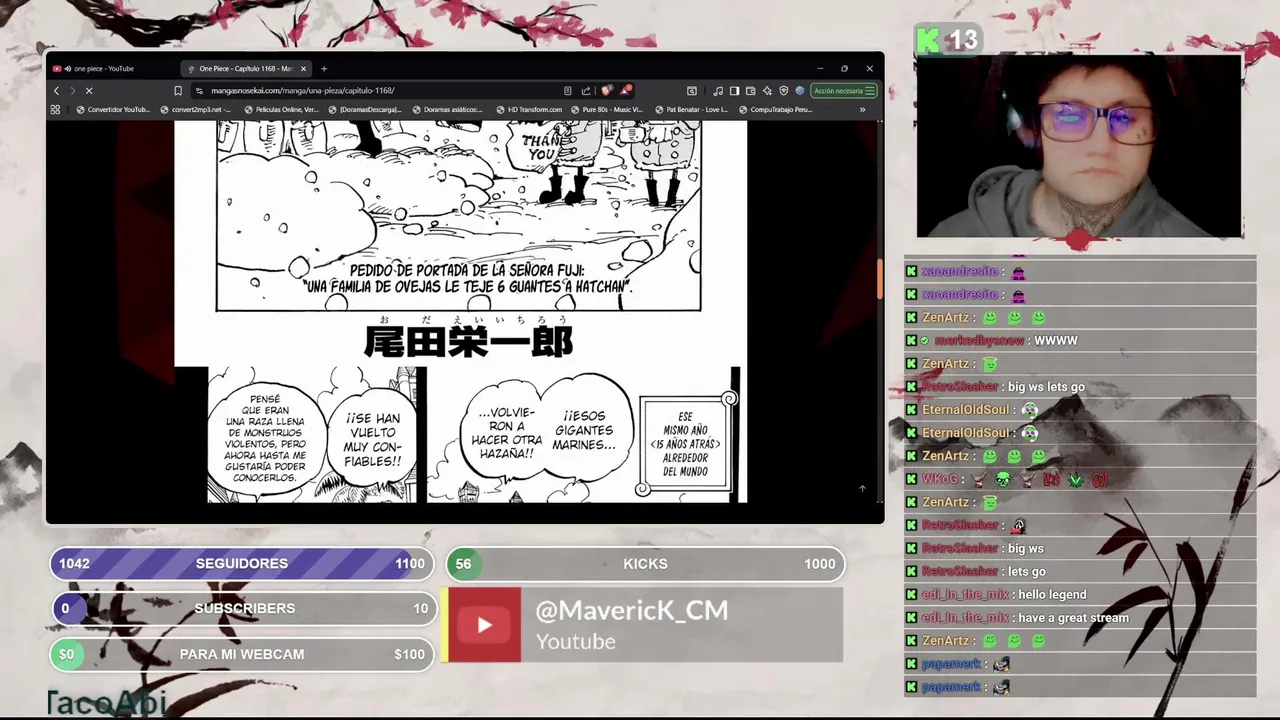
Task: Click the SEGUIDORES progress bar
Action: tap(242, 564)
